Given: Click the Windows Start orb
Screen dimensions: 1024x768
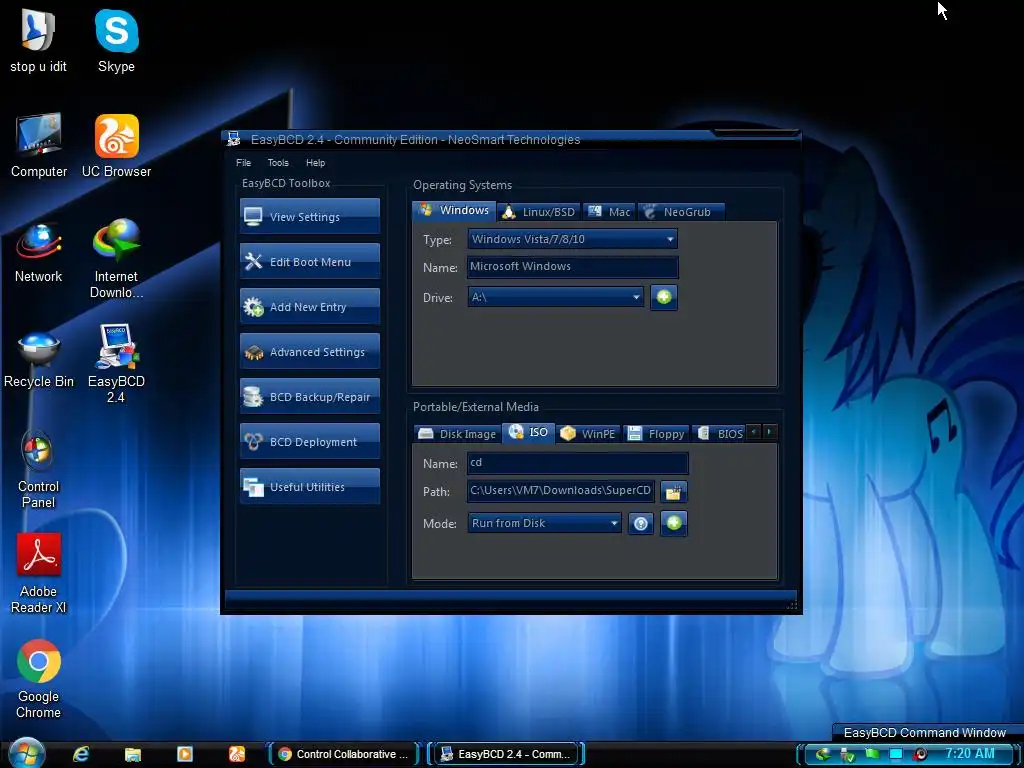Looking at the screenshot, I should tap(26, 754).
